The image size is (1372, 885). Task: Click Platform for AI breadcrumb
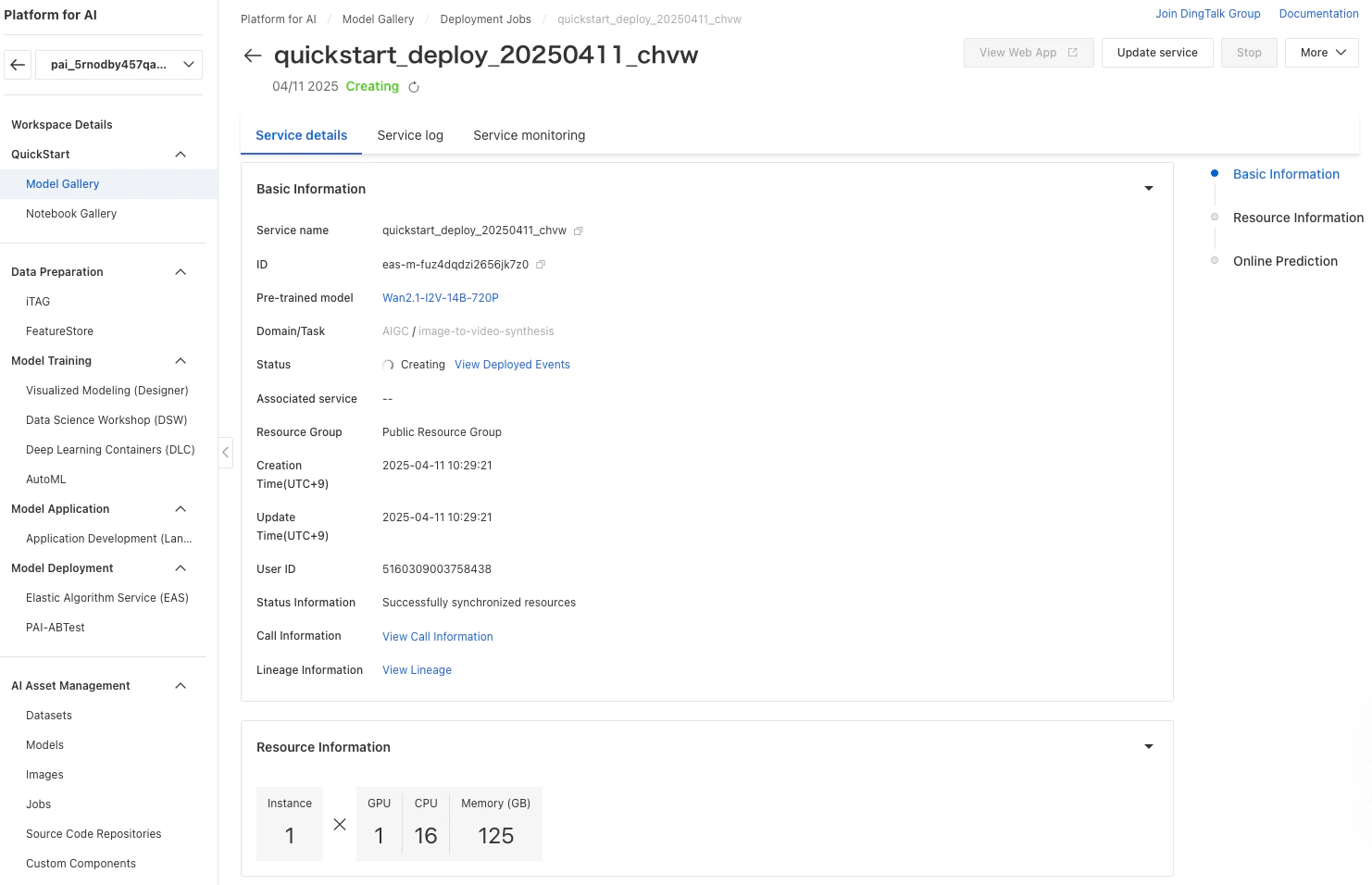click(x=279, y=19)
